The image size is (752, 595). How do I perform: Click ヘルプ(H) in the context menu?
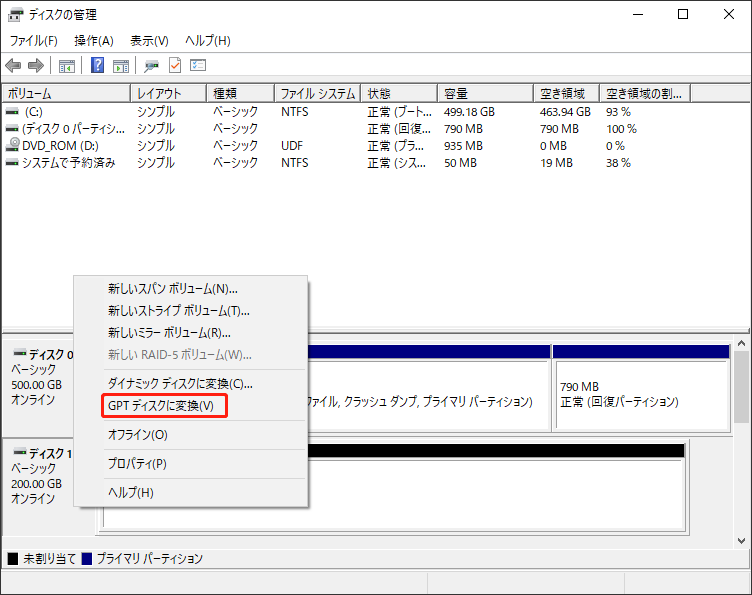(x=191, y=492)
